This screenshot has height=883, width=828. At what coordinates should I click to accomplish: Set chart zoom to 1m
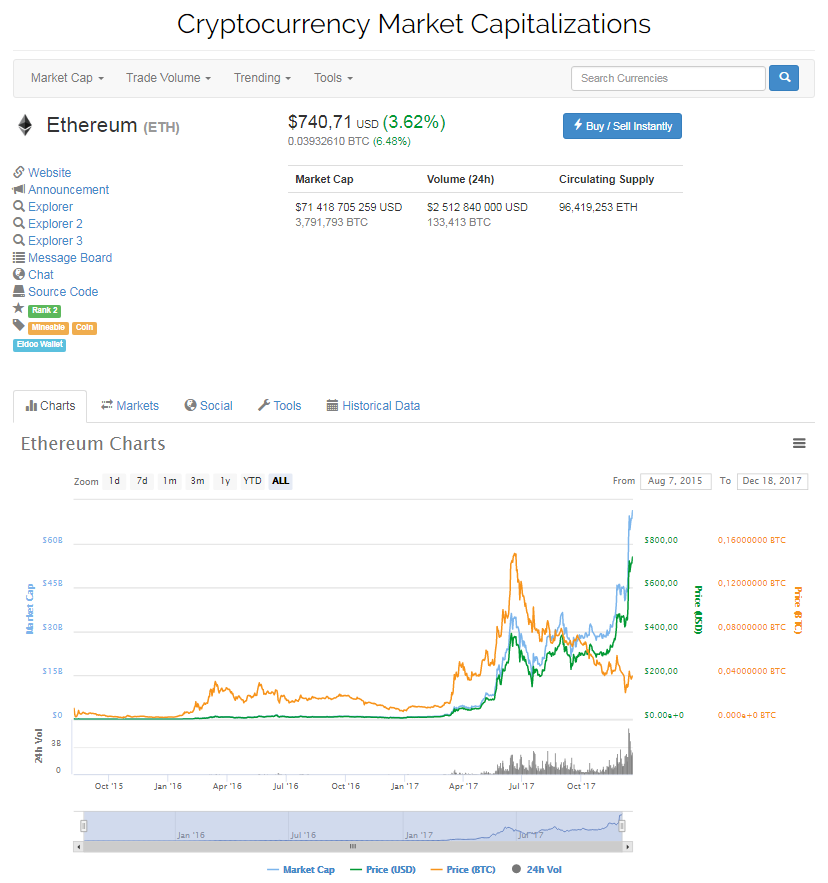pyautogui.click(x=170, y=481)
